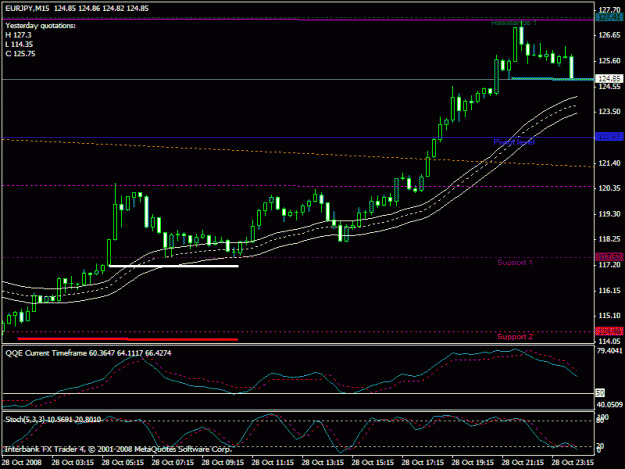
Task: Select the current price tag 124.85
Action: point(609,79)
